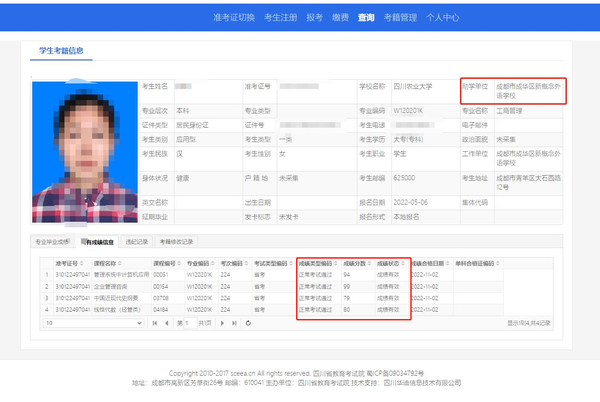Image resolution: width=600 pixels, height=402 pixels.
Task: Sort by 单科合格证编码 column arrow
Action: 498,264
